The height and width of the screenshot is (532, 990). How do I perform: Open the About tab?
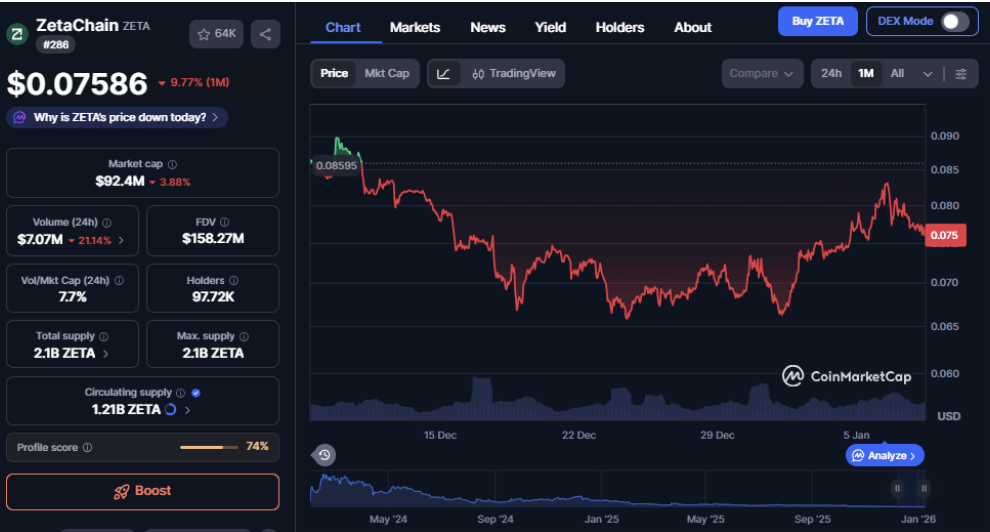pos(693,28)
